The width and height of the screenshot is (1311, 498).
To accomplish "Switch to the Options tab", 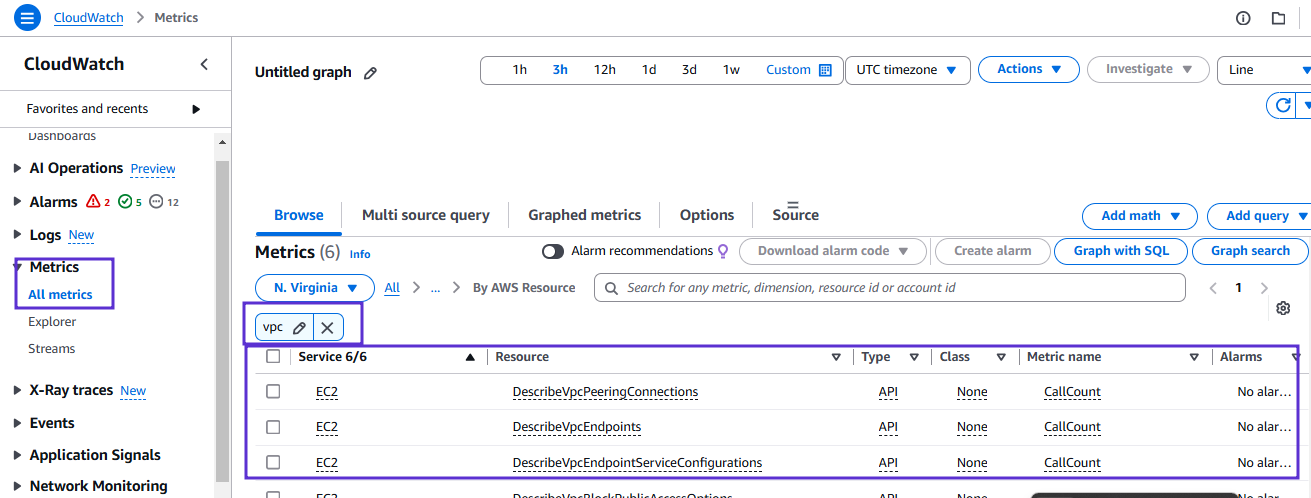I will 707,215.
